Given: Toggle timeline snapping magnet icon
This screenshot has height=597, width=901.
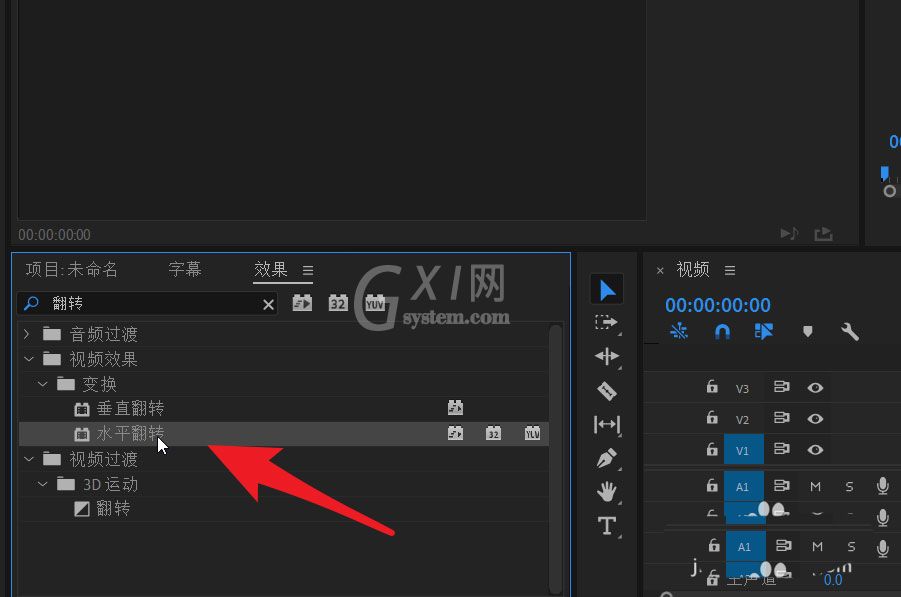Looking at the screenshot, I should point(722,332).
